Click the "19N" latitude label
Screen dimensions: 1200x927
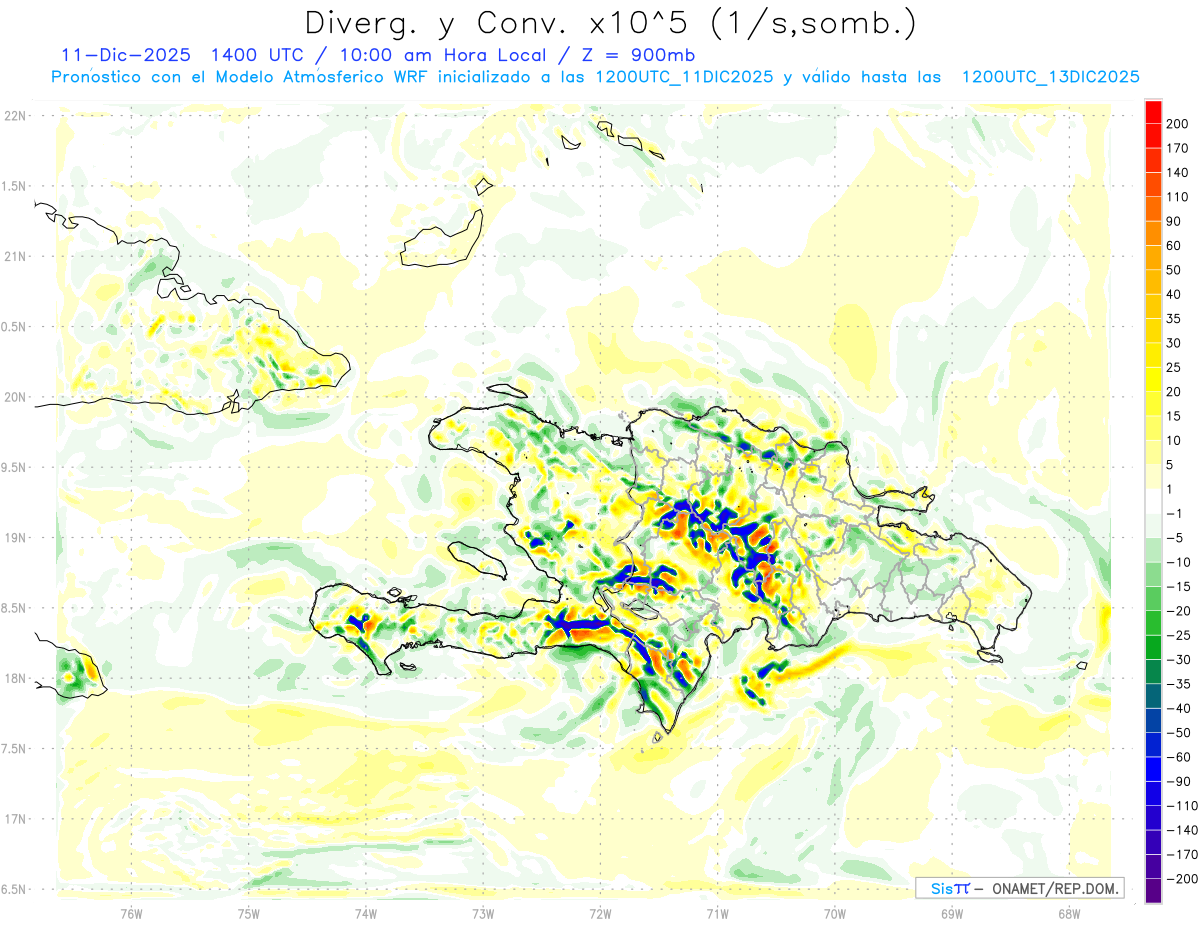click(x=14, y=538)
